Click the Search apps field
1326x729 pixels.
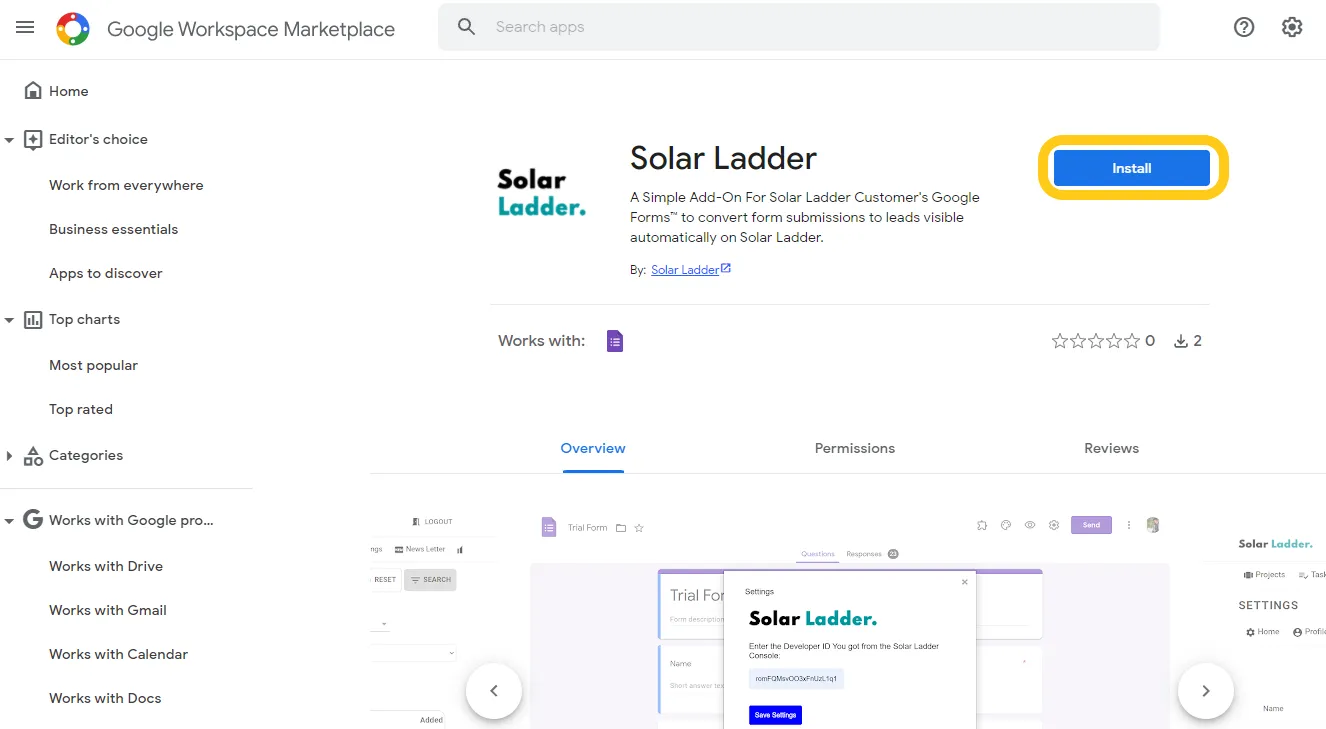click(798, 27)
